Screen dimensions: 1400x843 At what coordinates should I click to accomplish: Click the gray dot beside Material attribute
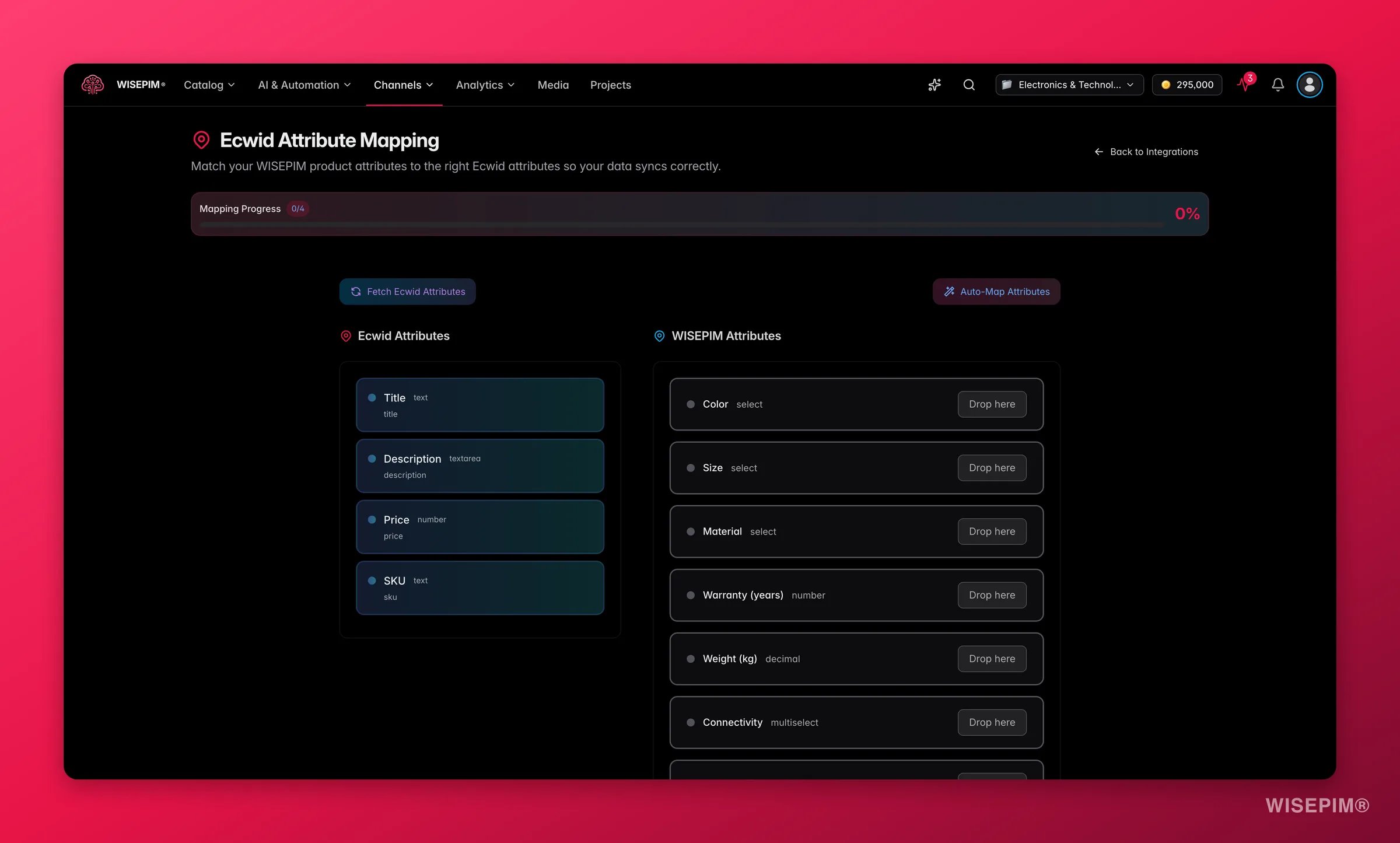tap(691, 531)
